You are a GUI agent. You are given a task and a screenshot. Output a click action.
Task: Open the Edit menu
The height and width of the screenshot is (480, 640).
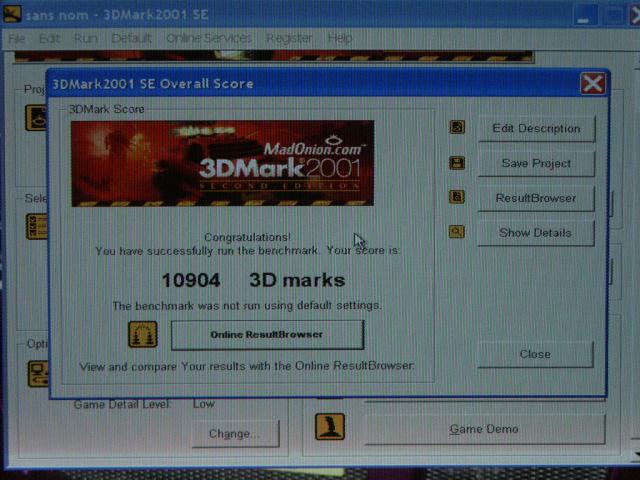(49, 38)
